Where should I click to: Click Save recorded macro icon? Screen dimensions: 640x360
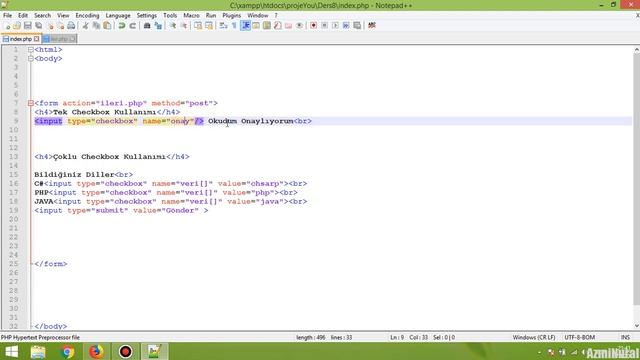[x=357, y=26]
